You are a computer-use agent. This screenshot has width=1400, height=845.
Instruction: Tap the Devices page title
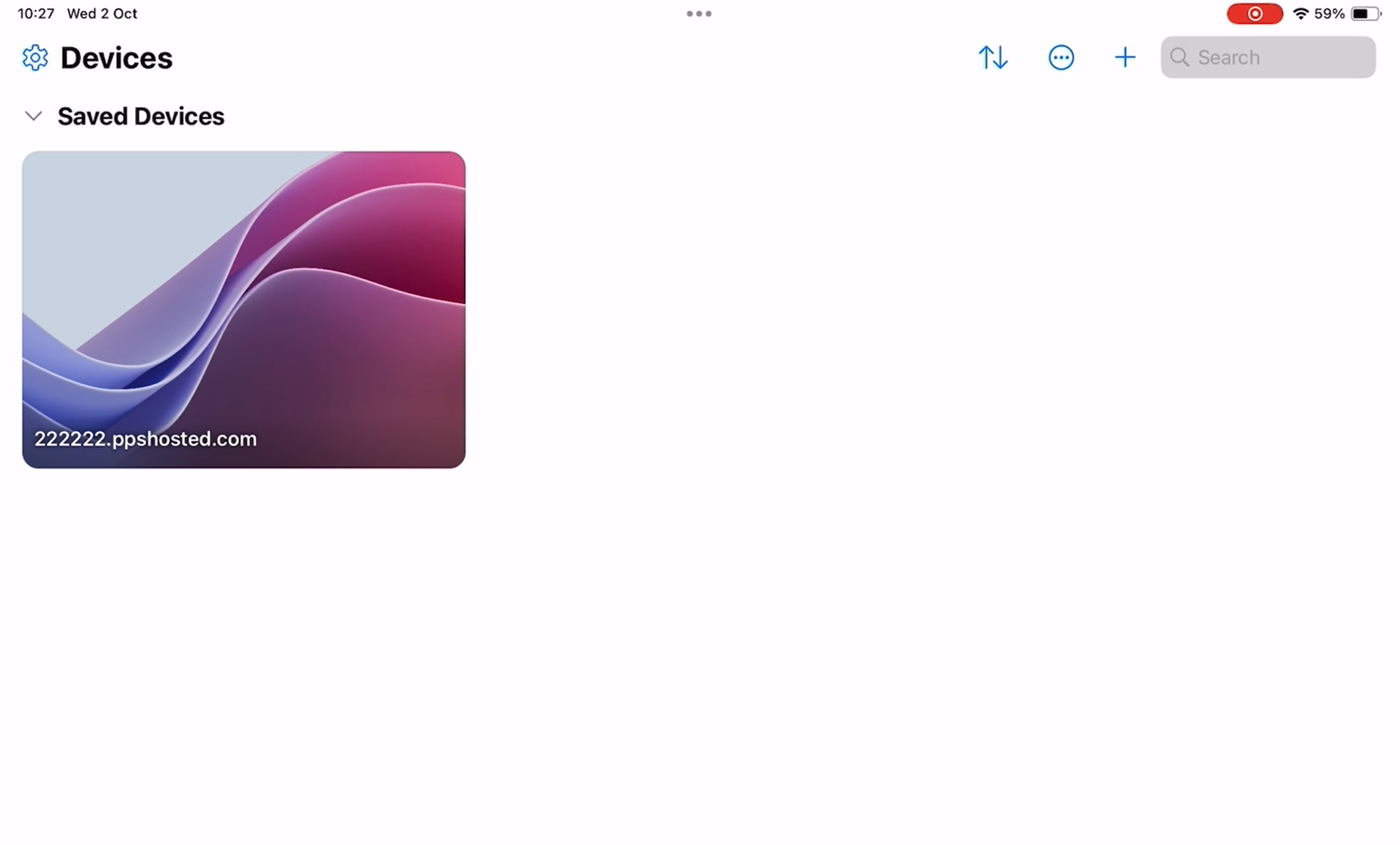116,58
